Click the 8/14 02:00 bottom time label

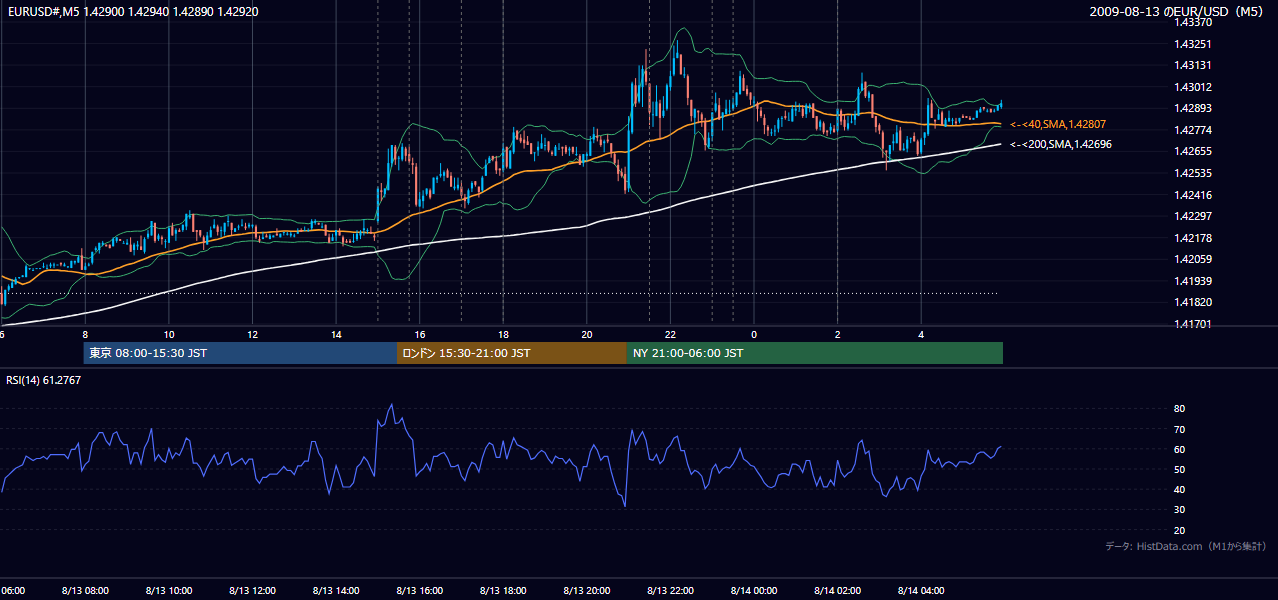[x=837, y=590]
